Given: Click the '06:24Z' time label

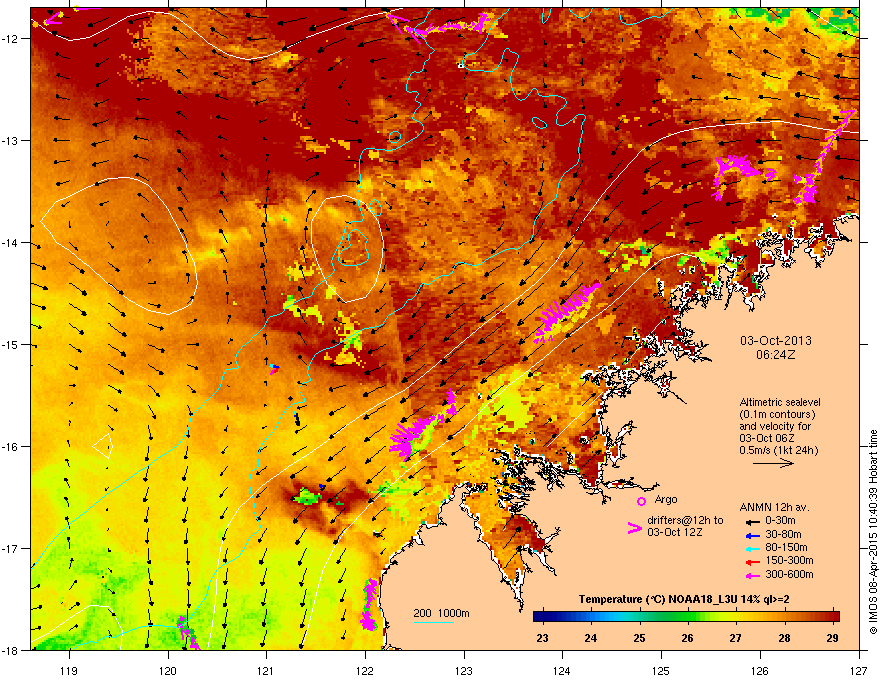Looking at the screenshot, I should (776, 355).
